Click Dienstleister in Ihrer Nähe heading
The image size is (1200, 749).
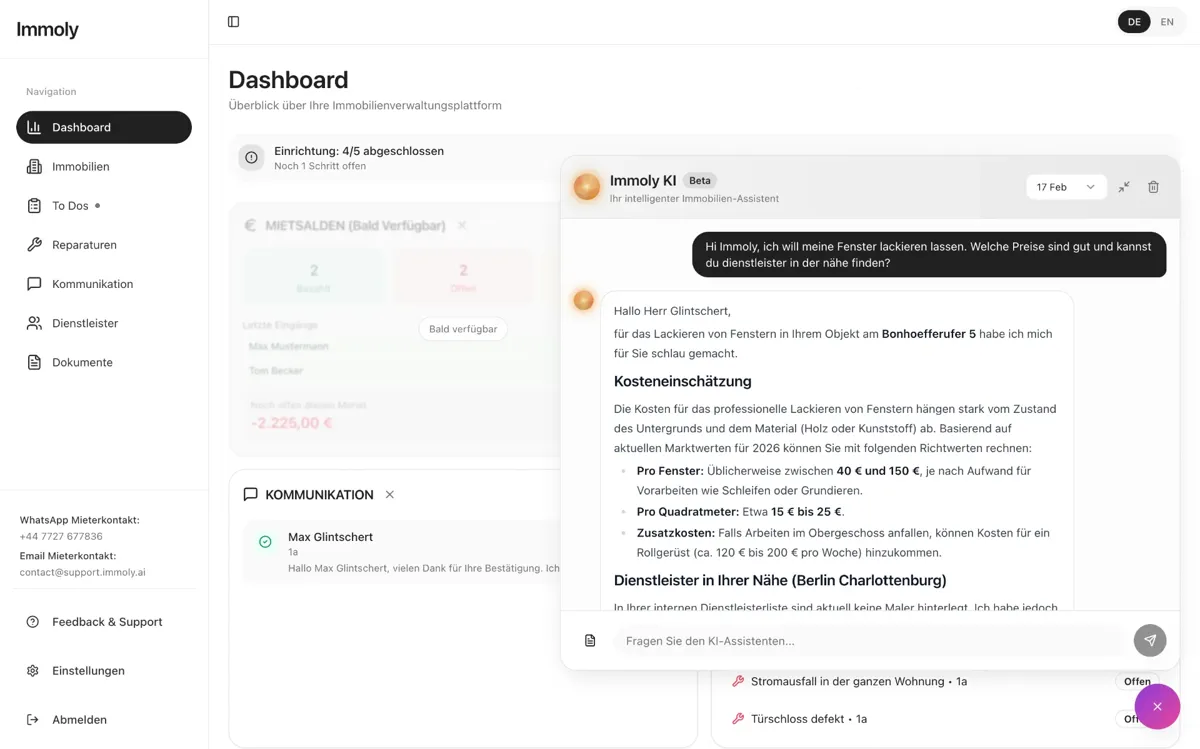[x=780, y=580]
